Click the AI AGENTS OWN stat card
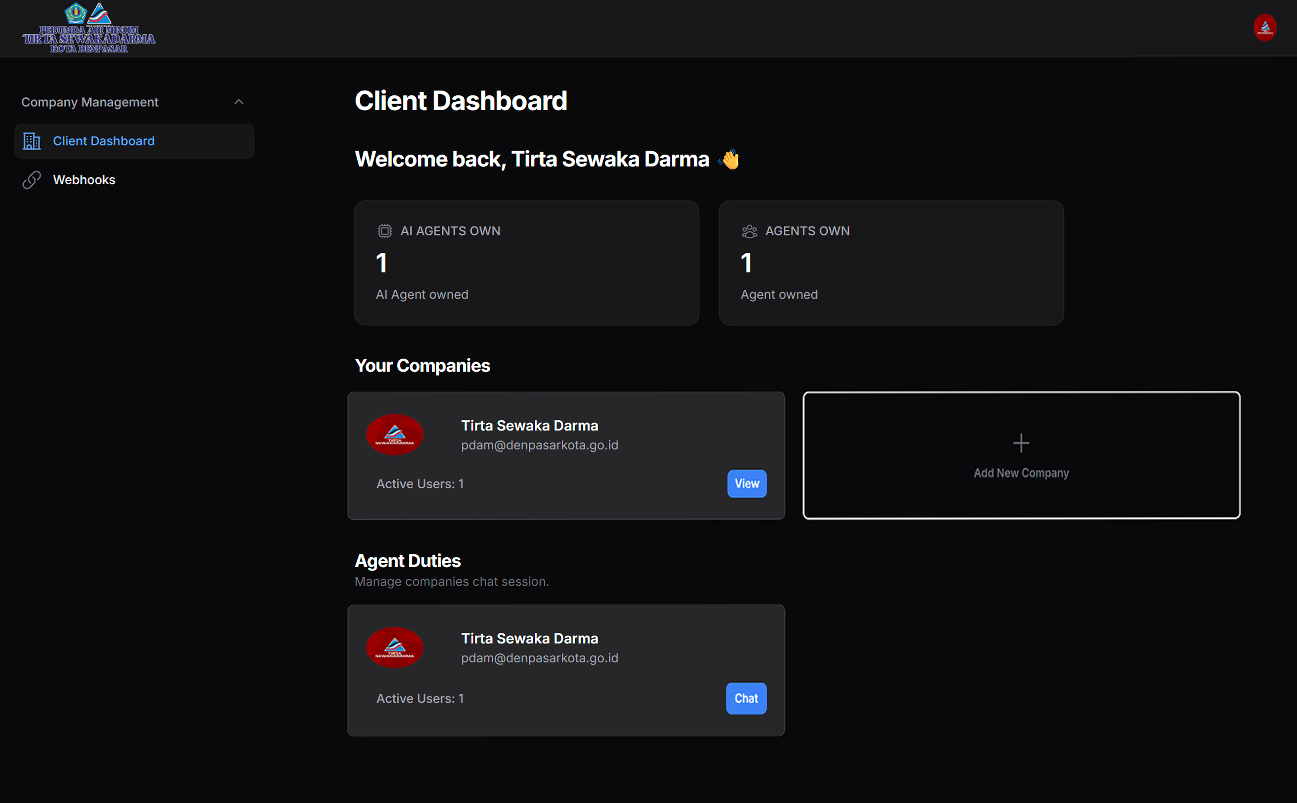This screenshot has height=803, width=1297. (x=526, y=262)
